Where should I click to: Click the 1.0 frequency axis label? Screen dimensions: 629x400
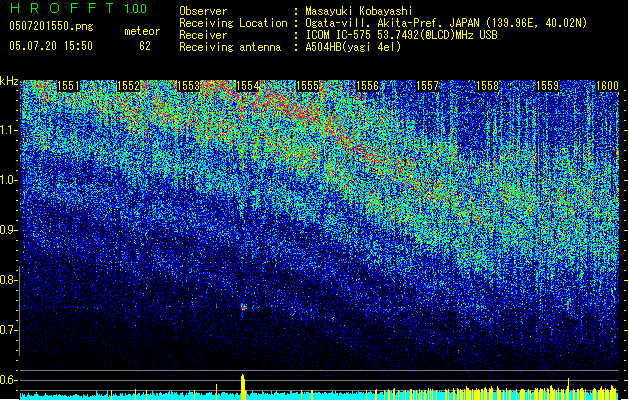tap(8, 180)
